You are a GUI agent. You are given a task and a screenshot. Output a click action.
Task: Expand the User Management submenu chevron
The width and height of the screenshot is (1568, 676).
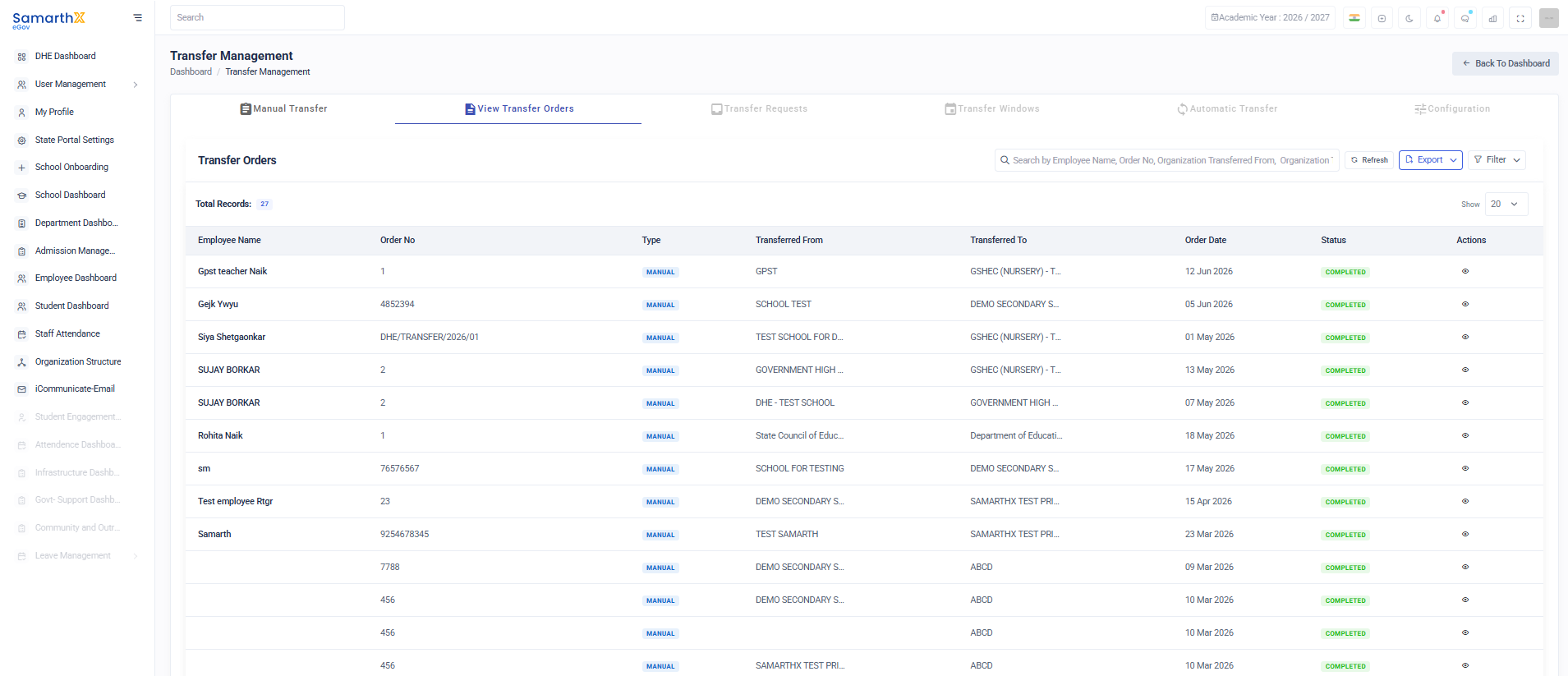[136, 85]
